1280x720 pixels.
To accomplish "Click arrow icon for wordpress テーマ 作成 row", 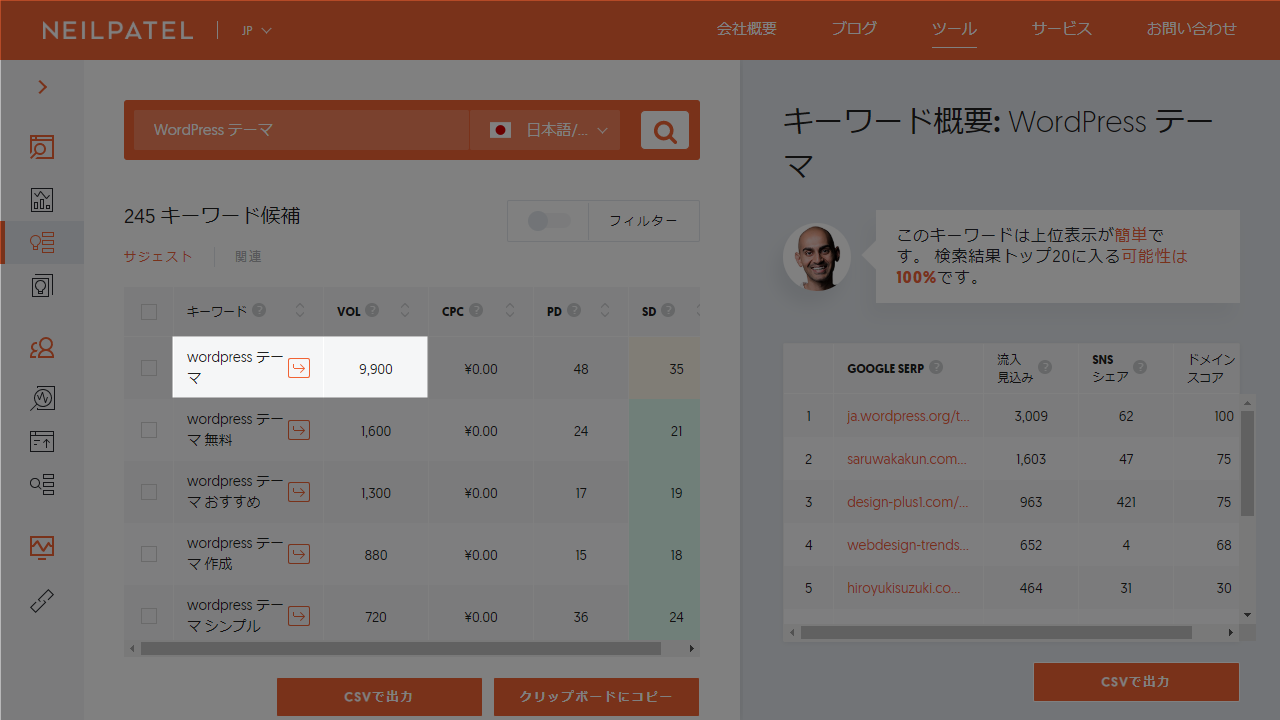I will tap(299, 554).
